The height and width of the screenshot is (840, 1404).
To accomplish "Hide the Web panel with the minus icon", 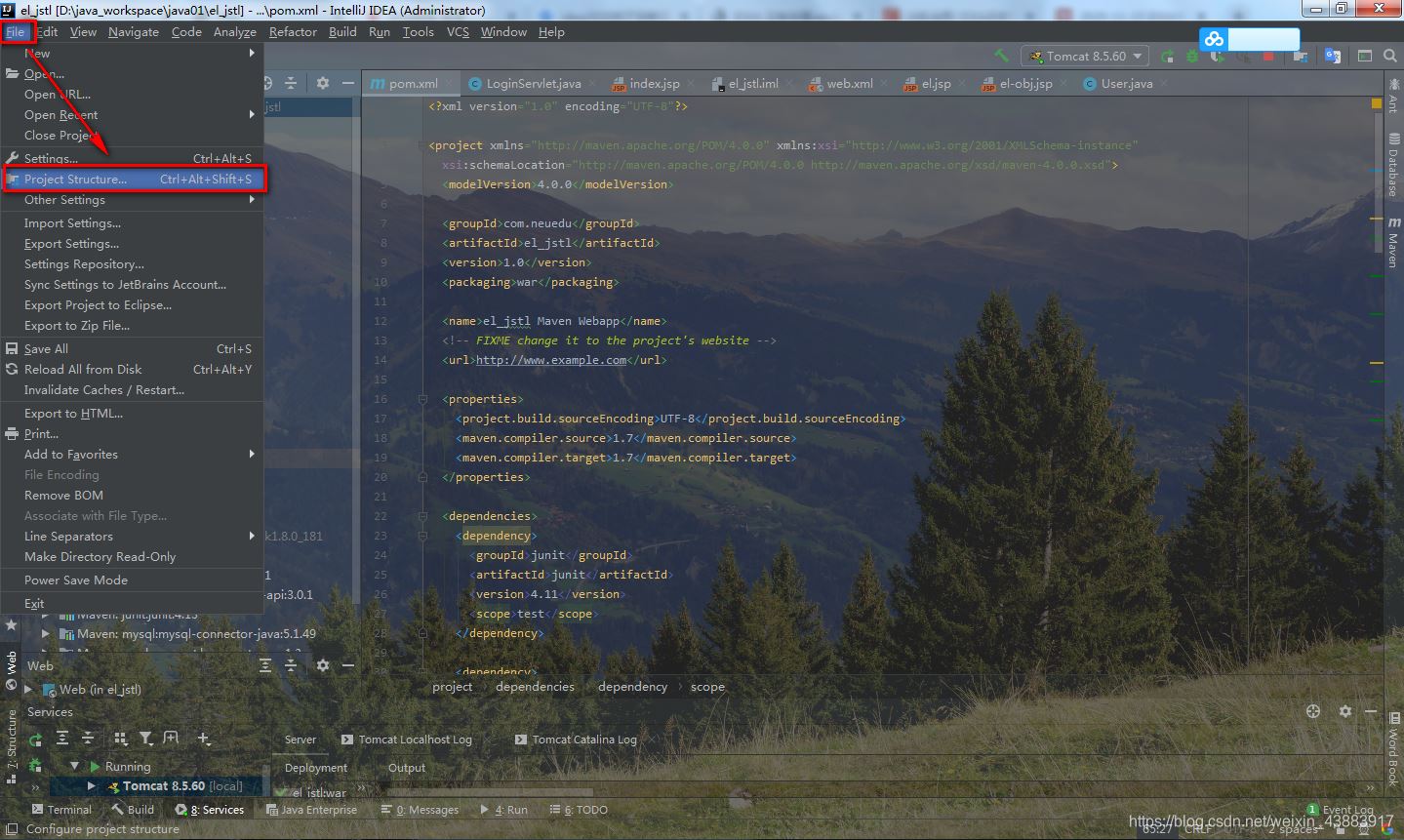I will click(348, 665).
